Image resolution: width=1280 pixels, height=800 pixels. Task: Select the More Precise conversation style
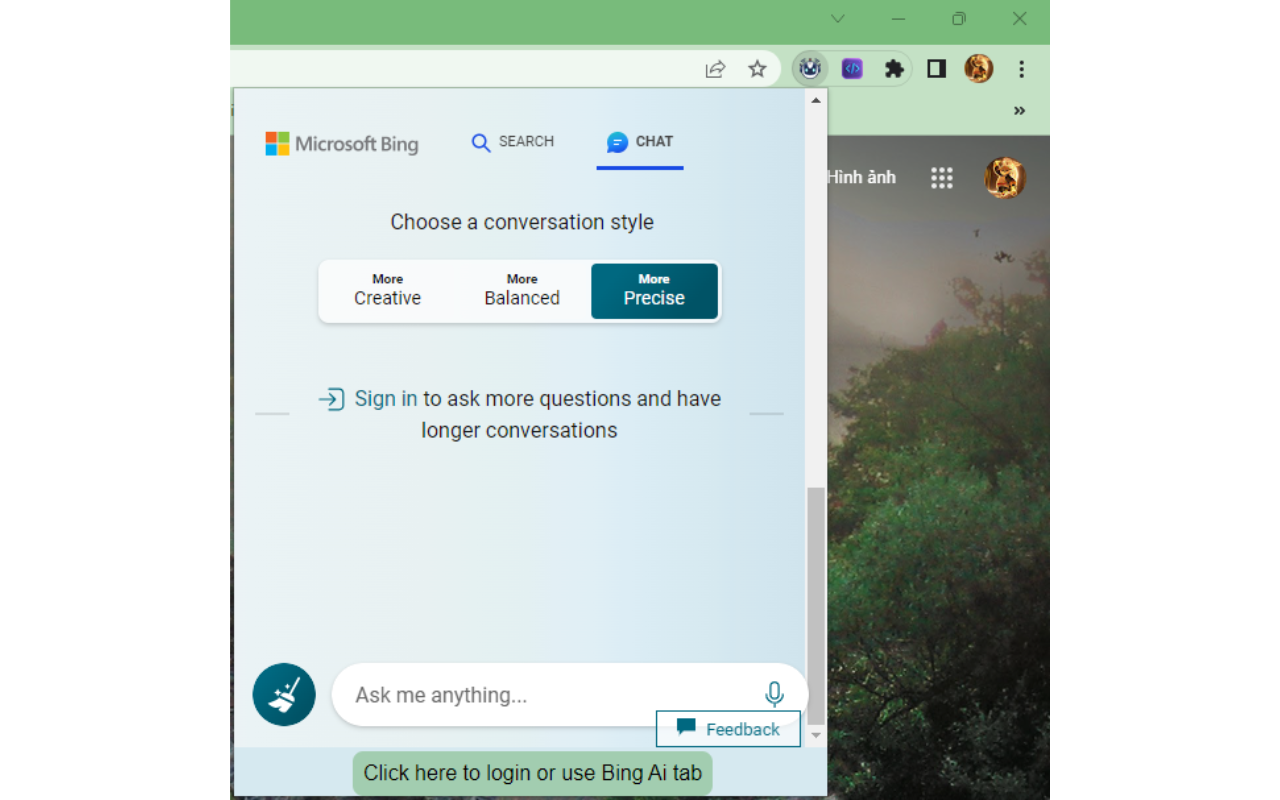(655, 291)
